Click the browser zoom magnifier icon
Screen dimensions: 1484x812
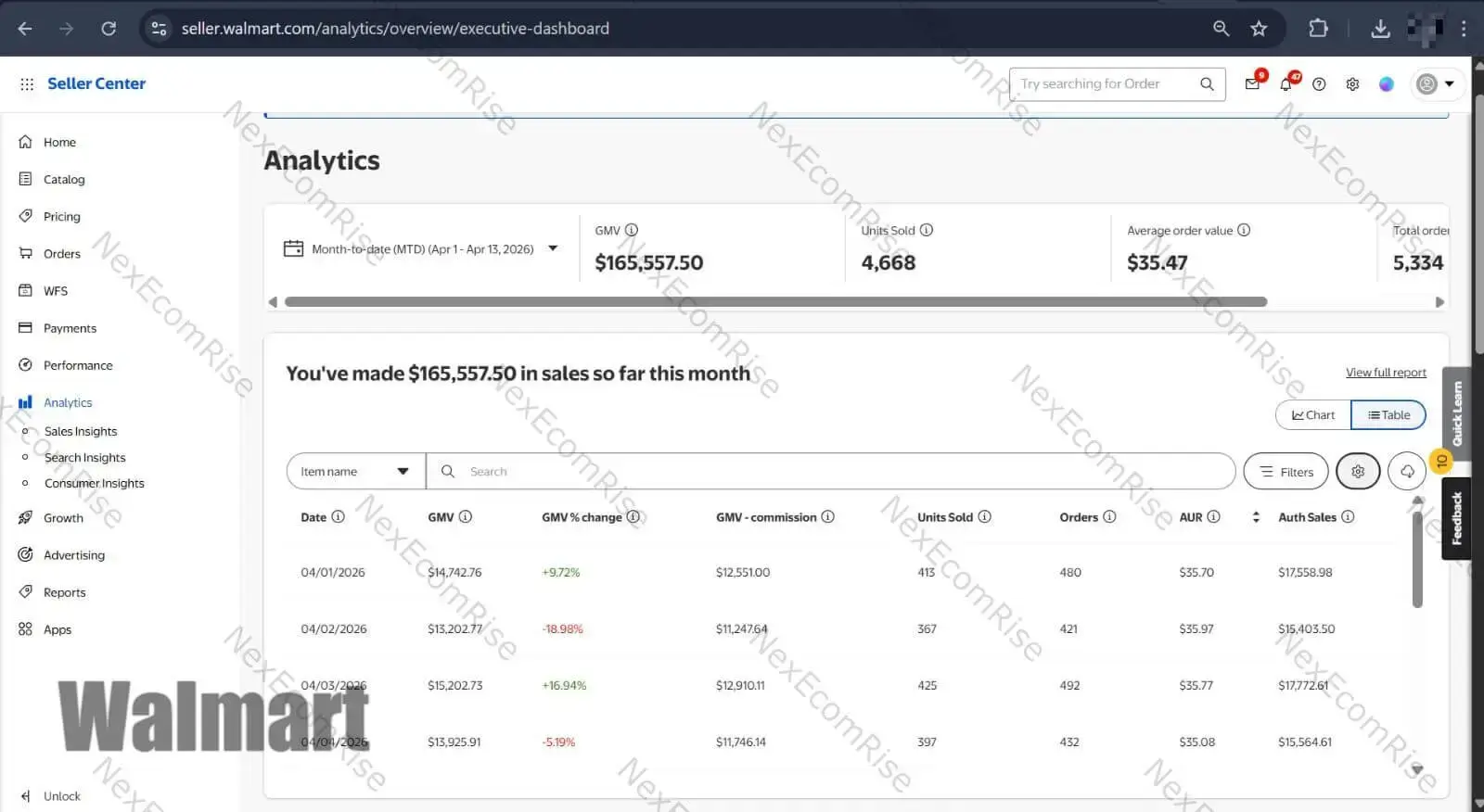(1221, 29)
